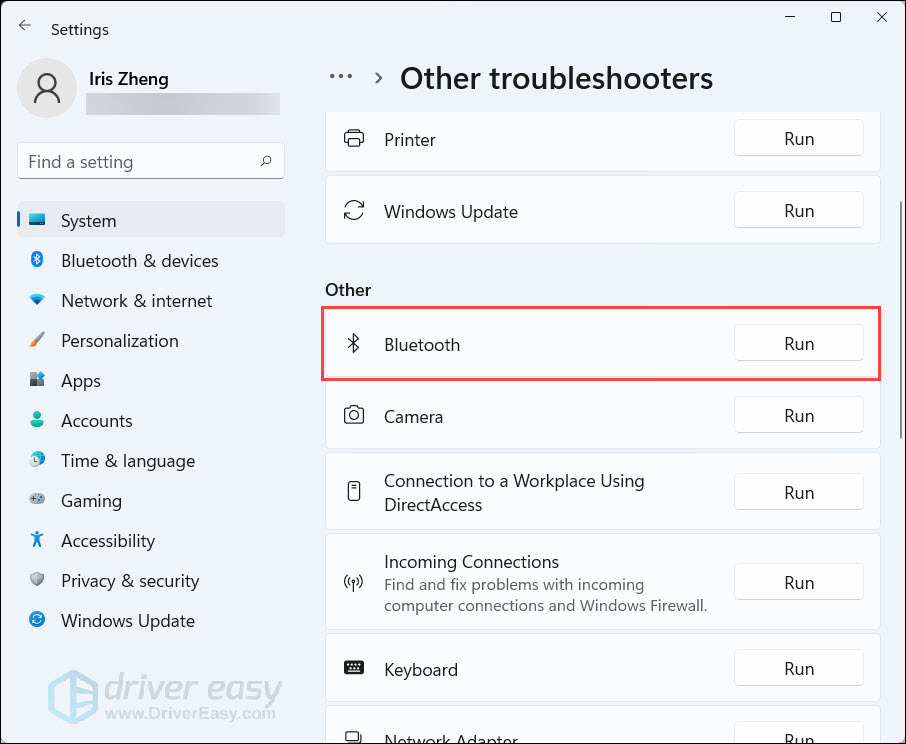Viewport: 906px width, 744px height.
Task: Click the Gaming controller icon
Action: coord(37,500)
